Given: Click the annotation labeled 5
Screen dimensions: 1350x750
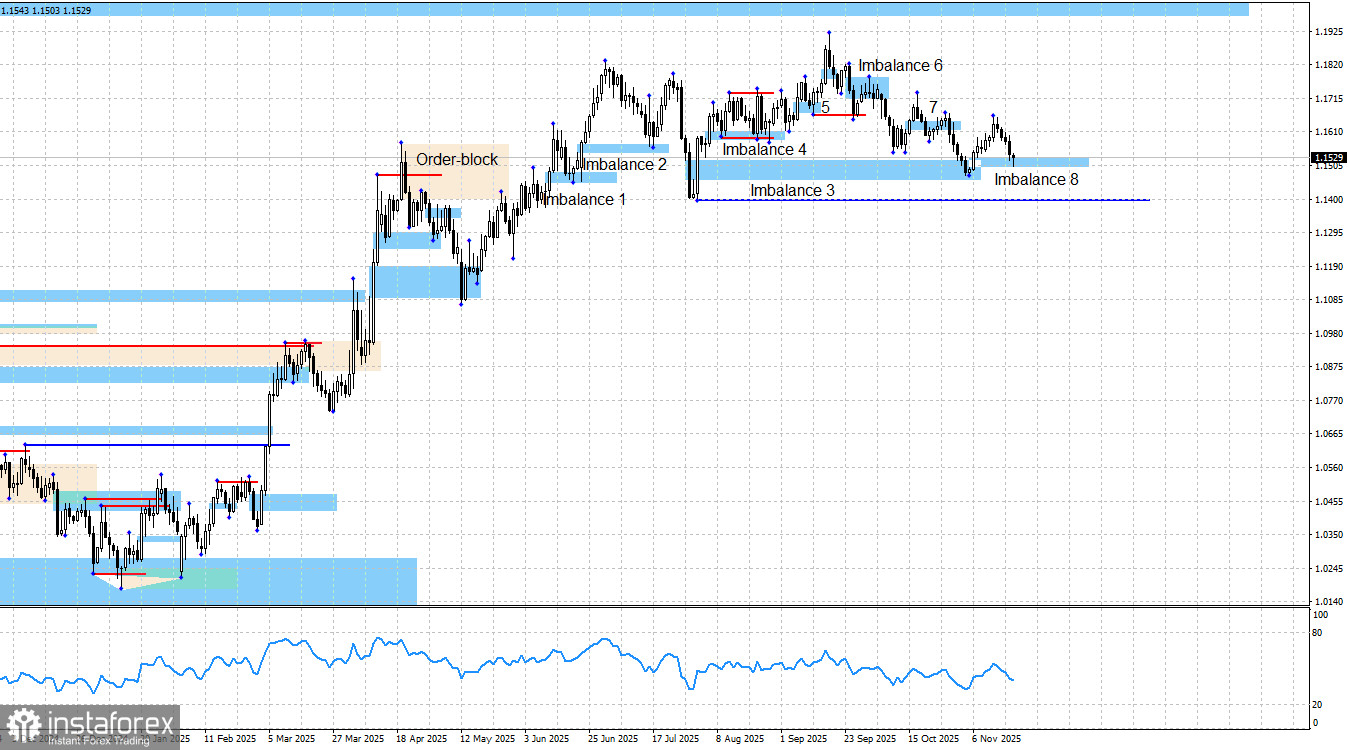Looking at the screenshot, I should [826, 105].
